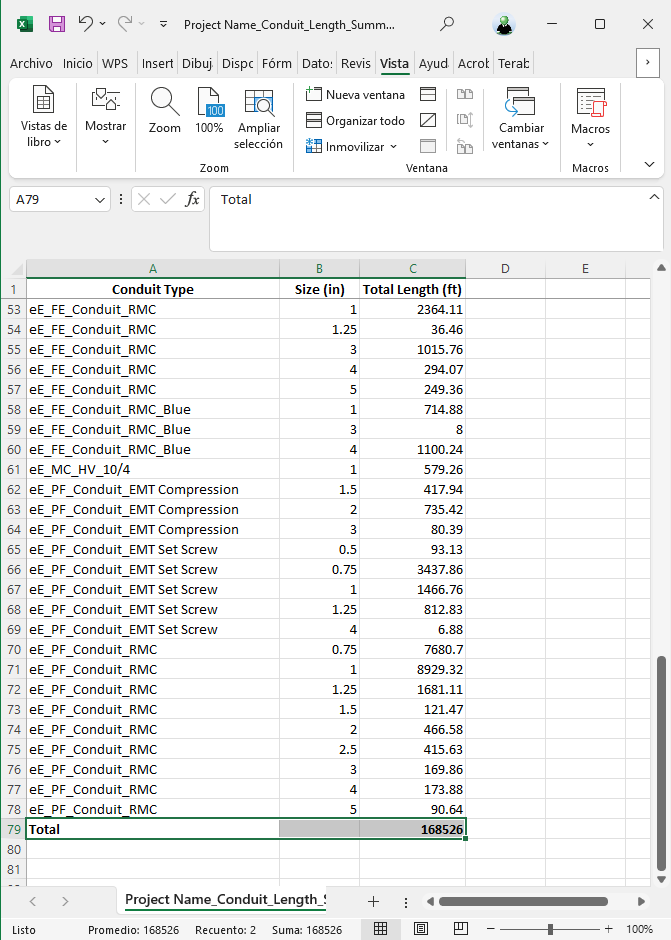Select Normal view button in status bar
Screen dimensions: 671x940
coord(381,929)
